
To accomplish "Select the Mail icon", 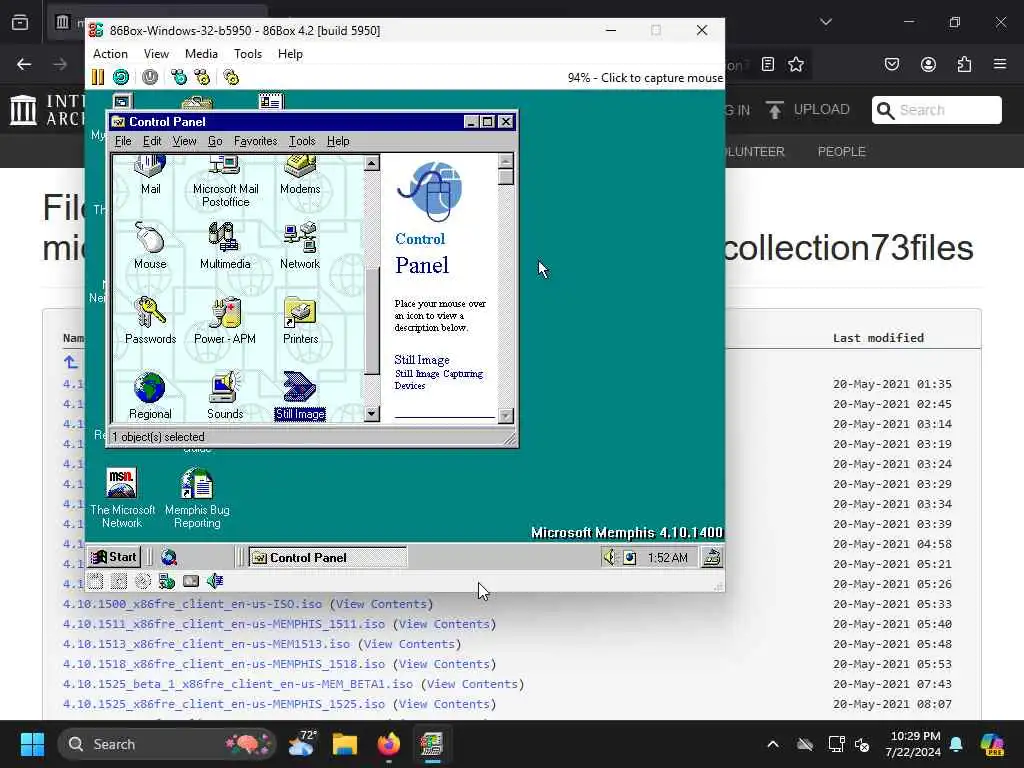I will coord(150,176).
